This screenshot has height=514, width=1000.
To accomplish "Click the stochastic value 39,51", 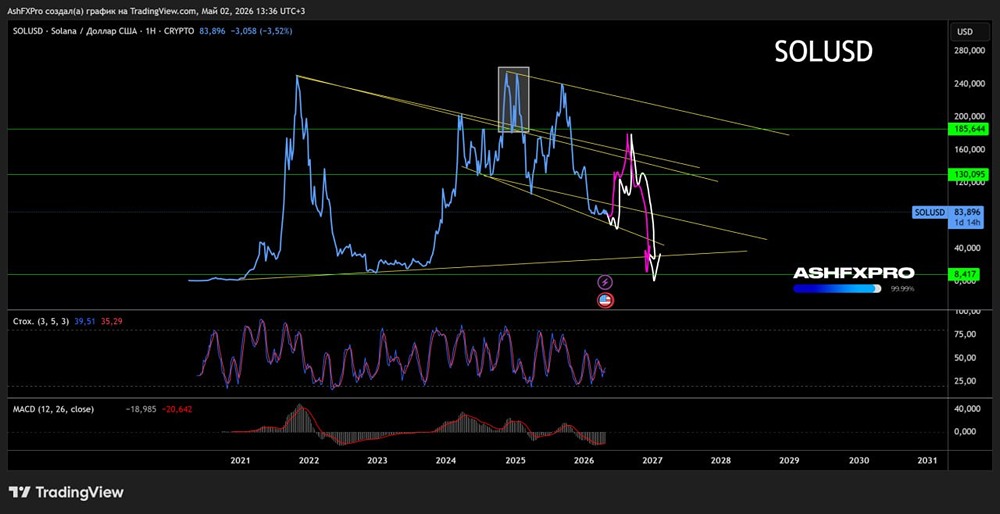I will 86,321.
